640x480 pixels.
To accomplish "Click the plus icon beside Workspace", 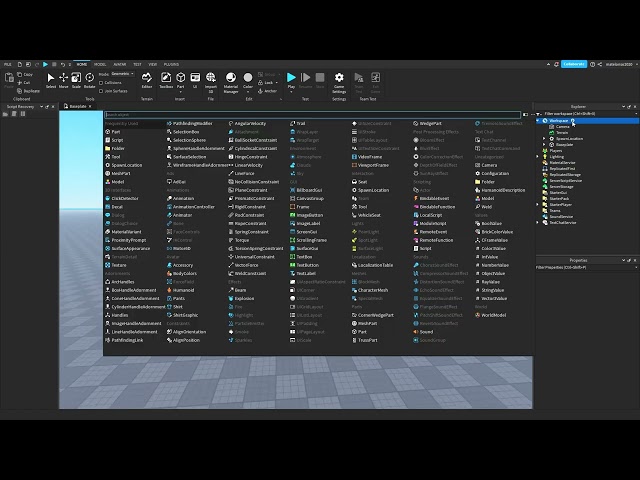I will tap(573, 121).
